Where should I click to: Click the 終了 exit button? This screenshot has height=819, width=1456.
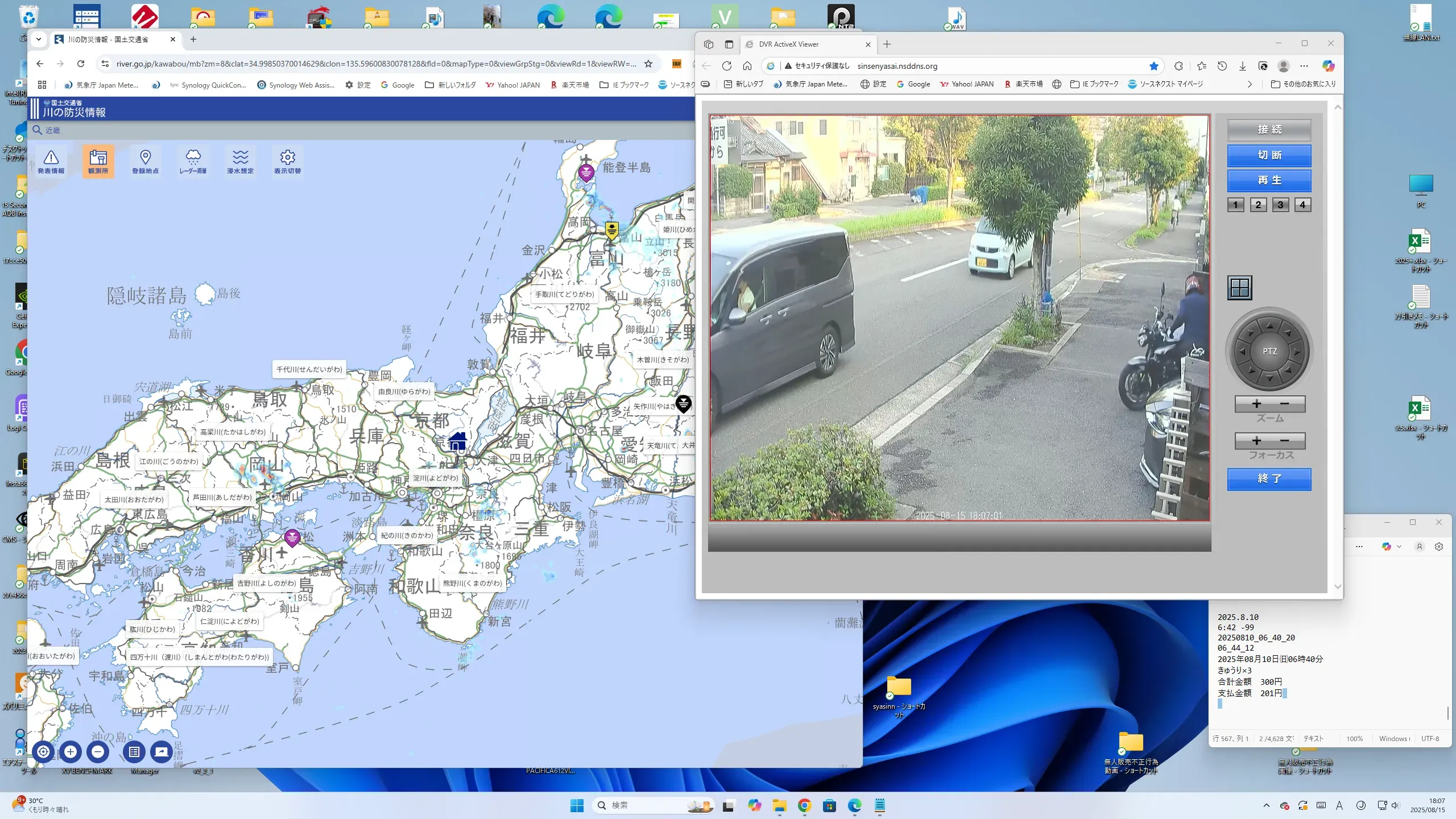tap(1269, 479)
